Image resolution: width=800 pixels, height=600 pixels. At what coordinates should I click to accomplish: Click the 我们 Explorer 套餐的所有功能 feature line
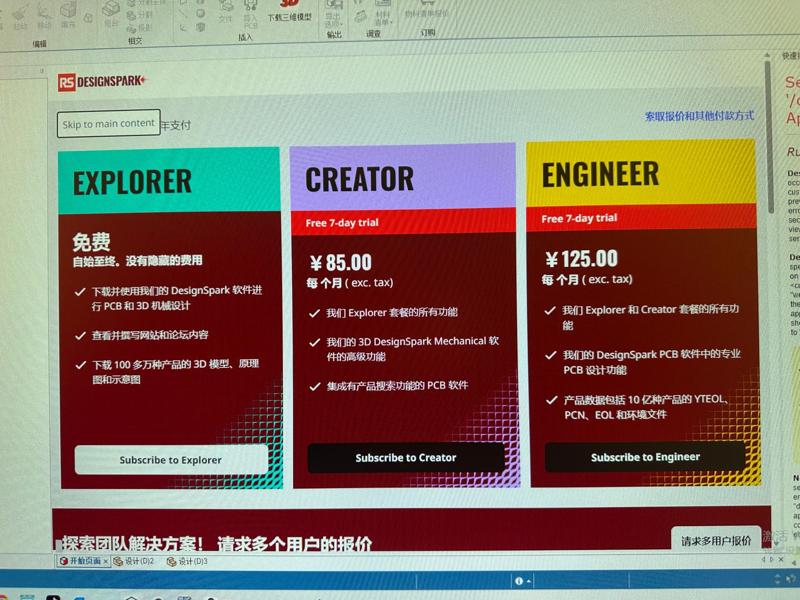(392, 312)
